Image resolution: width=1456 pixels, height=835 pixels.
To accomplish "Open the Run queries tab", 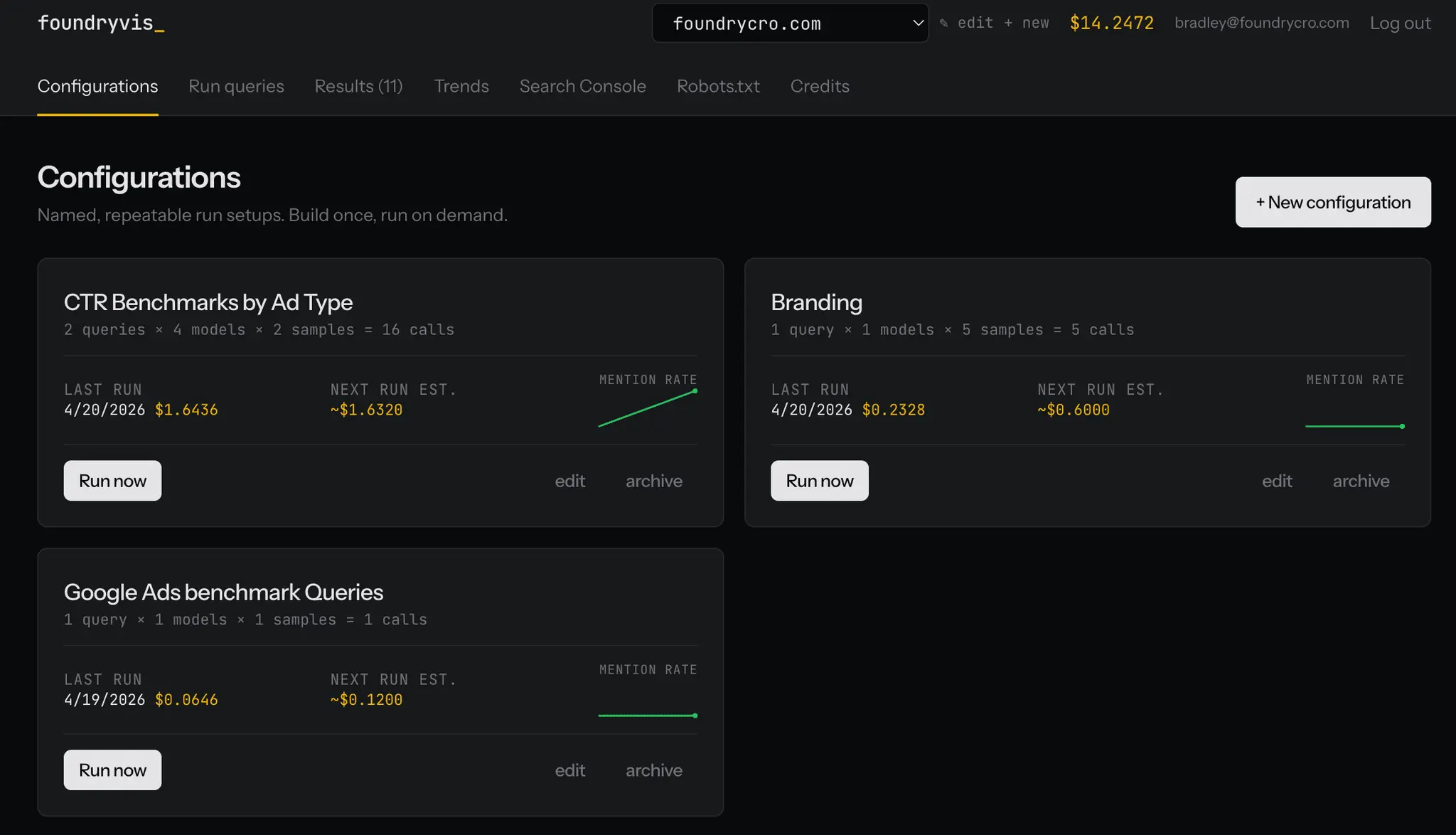I will [236, 86].
